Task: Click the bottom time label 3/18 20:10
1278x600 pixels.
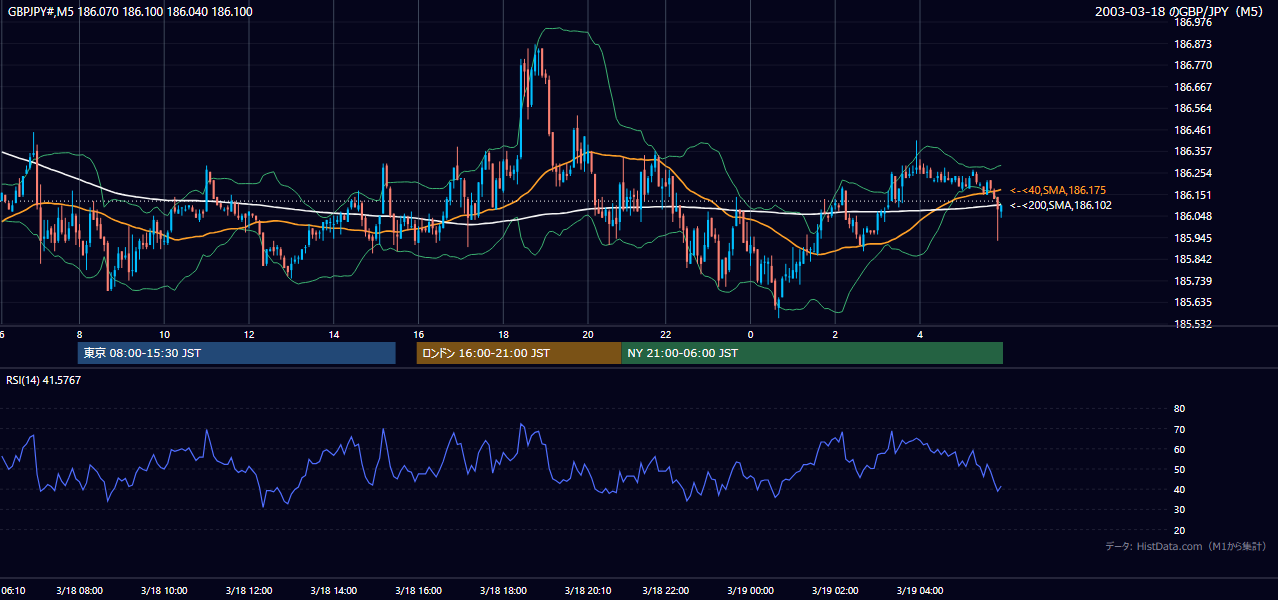Action: [x=589, y=590]
